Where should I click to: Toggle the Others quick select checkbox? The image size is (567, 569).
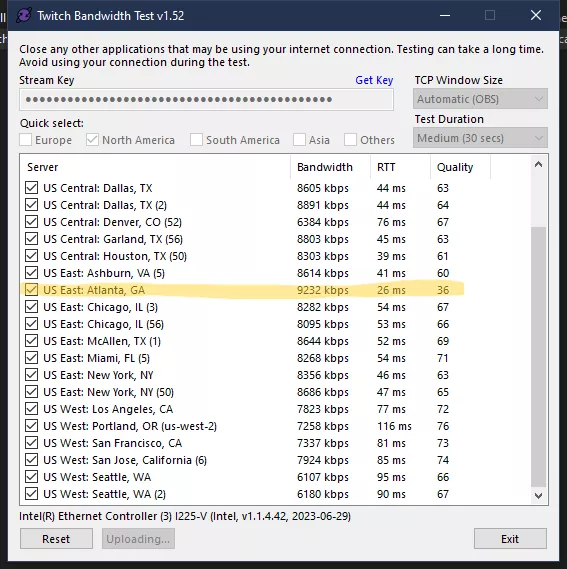coord(350,140)
